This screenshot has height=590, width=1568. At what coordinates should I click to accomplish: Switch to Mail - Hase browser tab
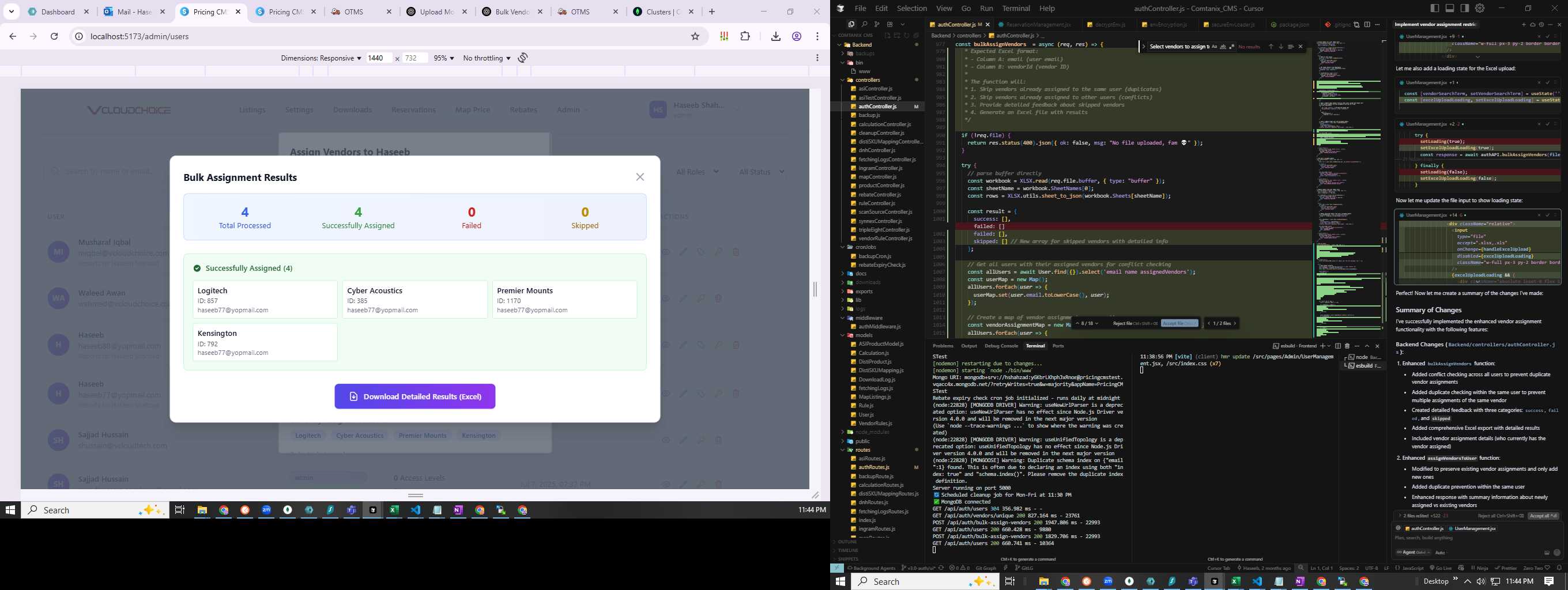pos(134,12)
